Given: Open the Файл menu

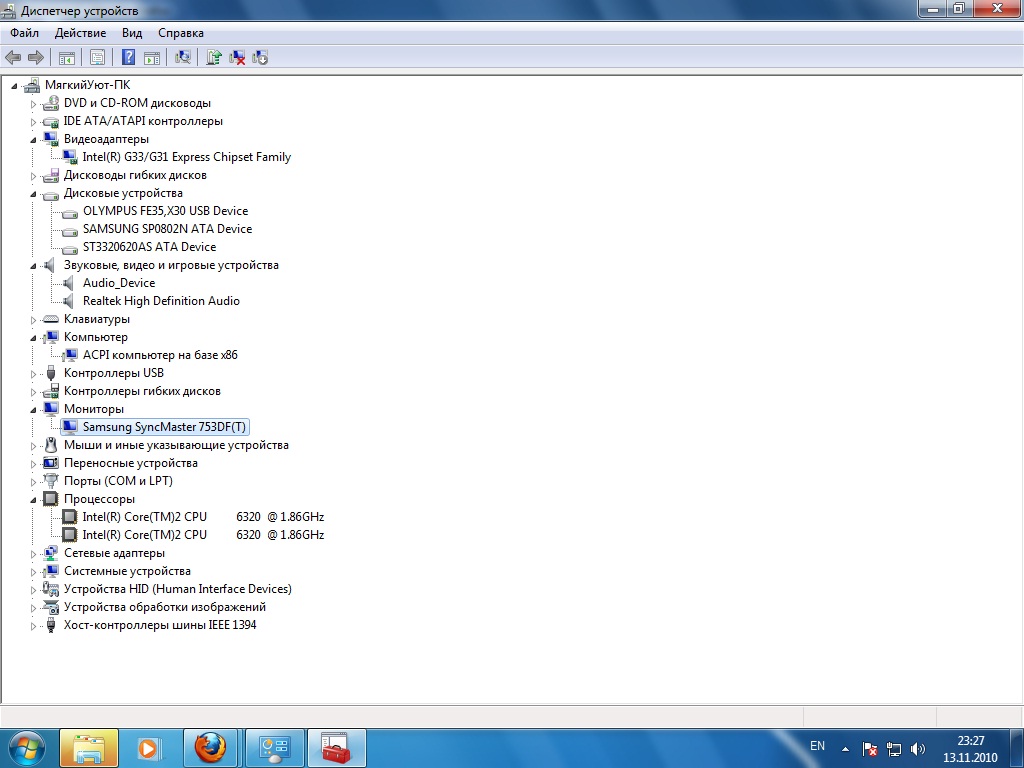Looking at the screenshot, I should [x=25, y=33].
